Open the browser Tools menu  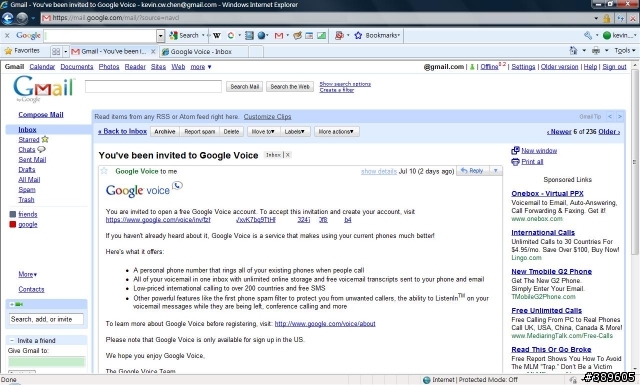625,51
